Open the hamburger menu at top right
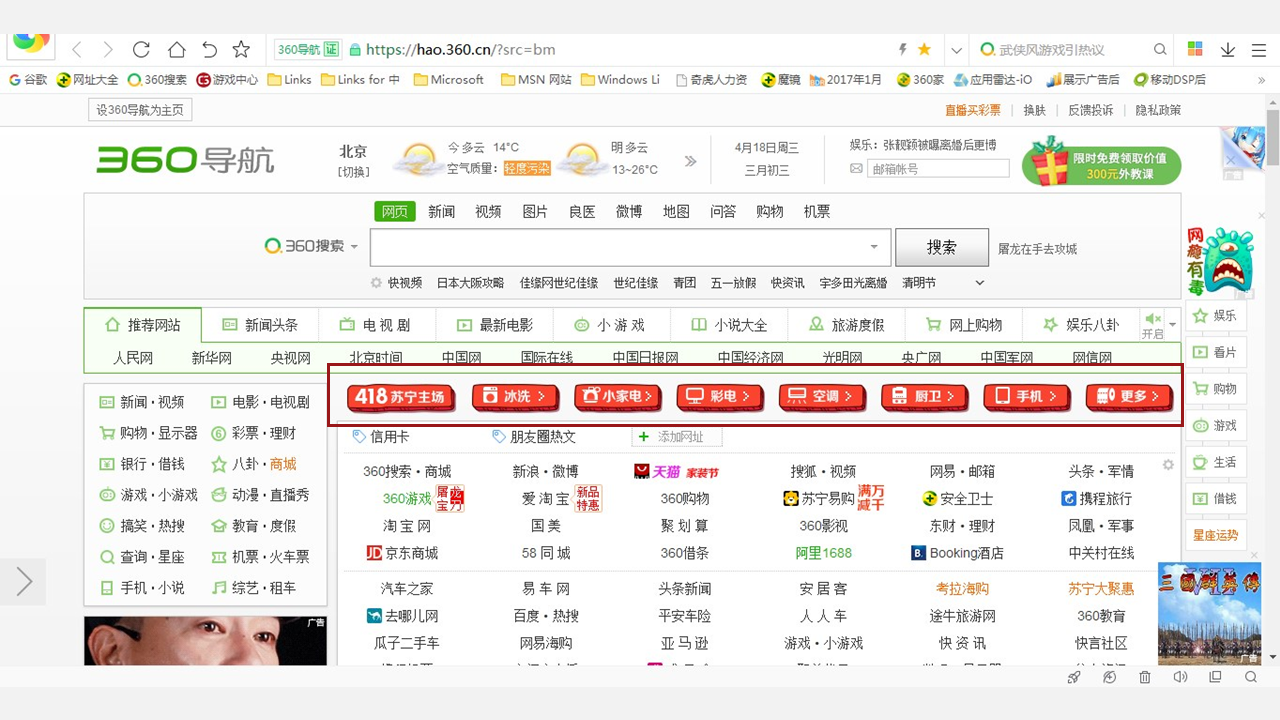 click(x=1258, y=48)
